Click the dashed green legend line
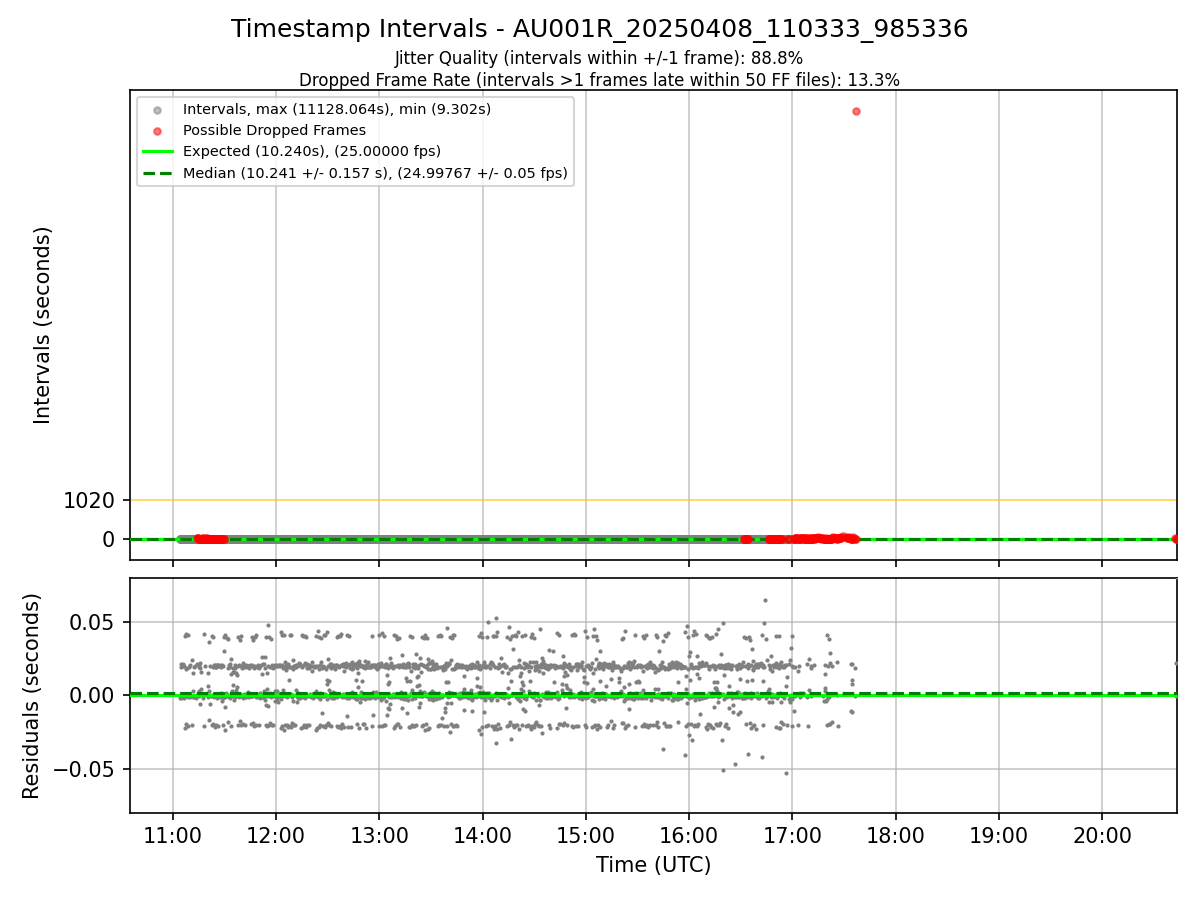The image size is (1200, 900). click(157, 173)
